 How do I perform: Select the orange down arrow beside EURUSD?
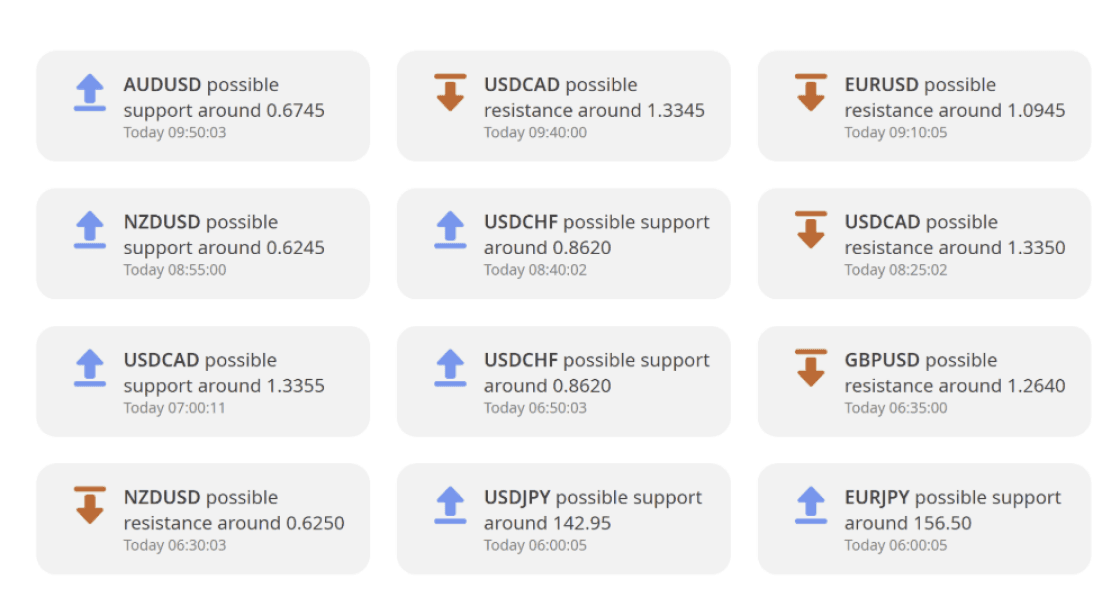coord(811,92)
